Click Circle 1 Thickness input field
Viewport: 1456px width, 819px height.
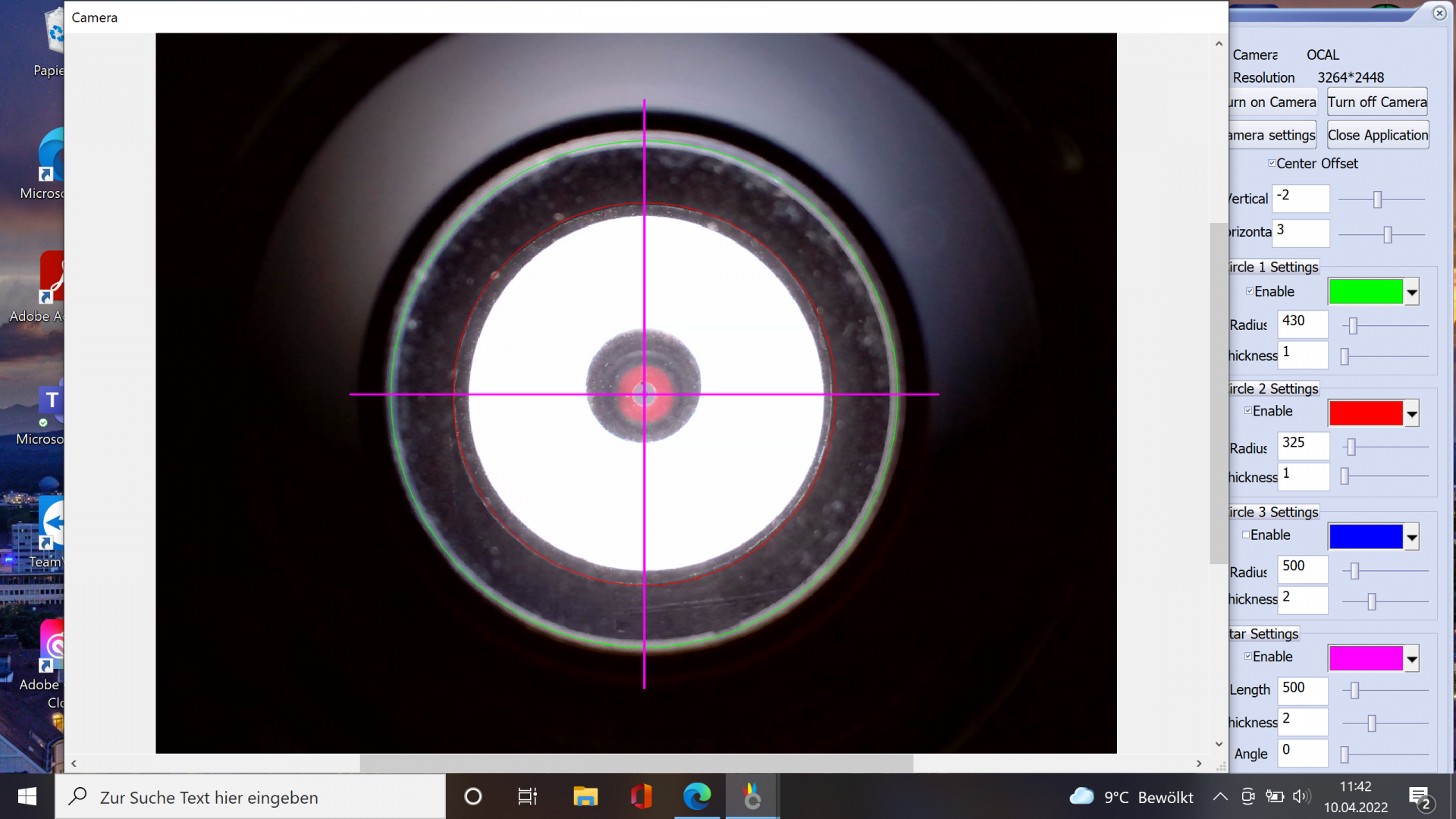pyautogui.click(x=1303, y=355)
